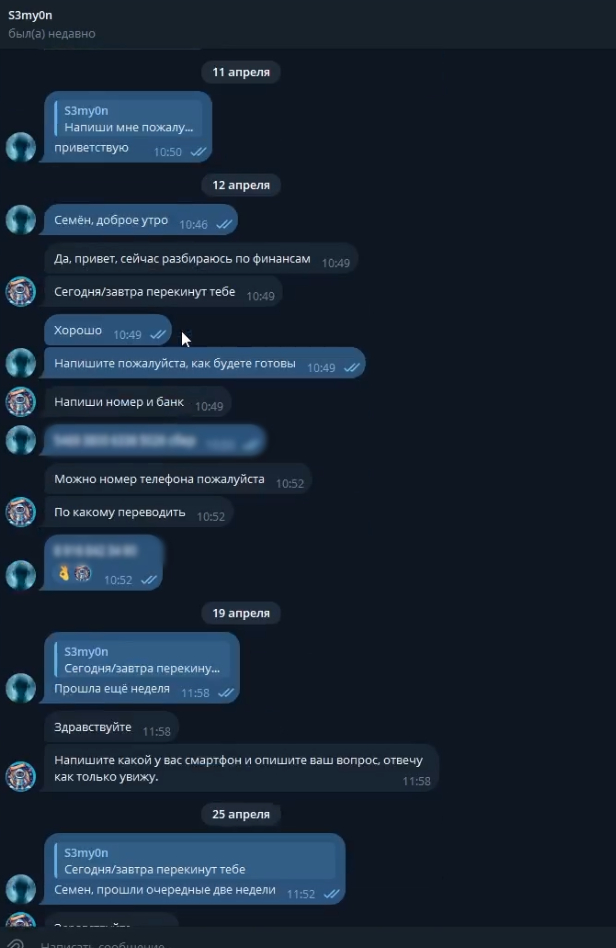Click the attachment paperclip icon
This screenshot has height=948, width=616.
(15, 943)
